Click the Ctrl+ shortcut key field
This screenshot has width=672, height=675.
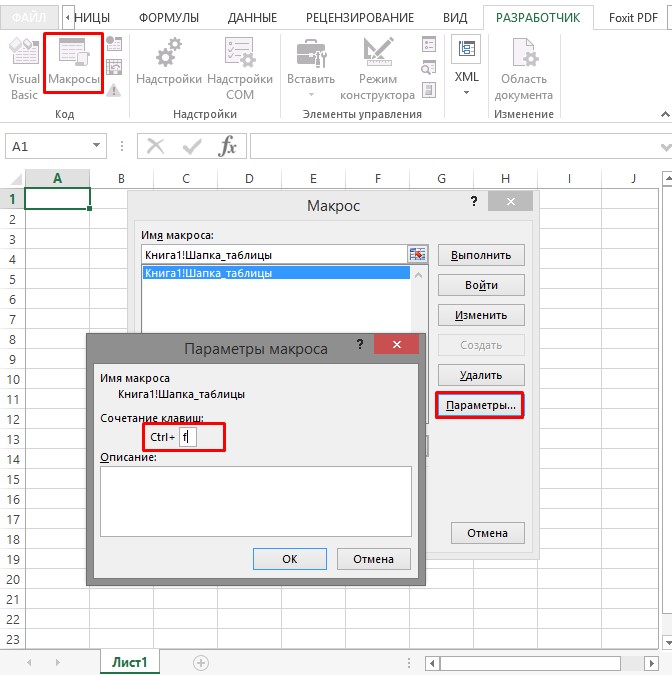189,437
